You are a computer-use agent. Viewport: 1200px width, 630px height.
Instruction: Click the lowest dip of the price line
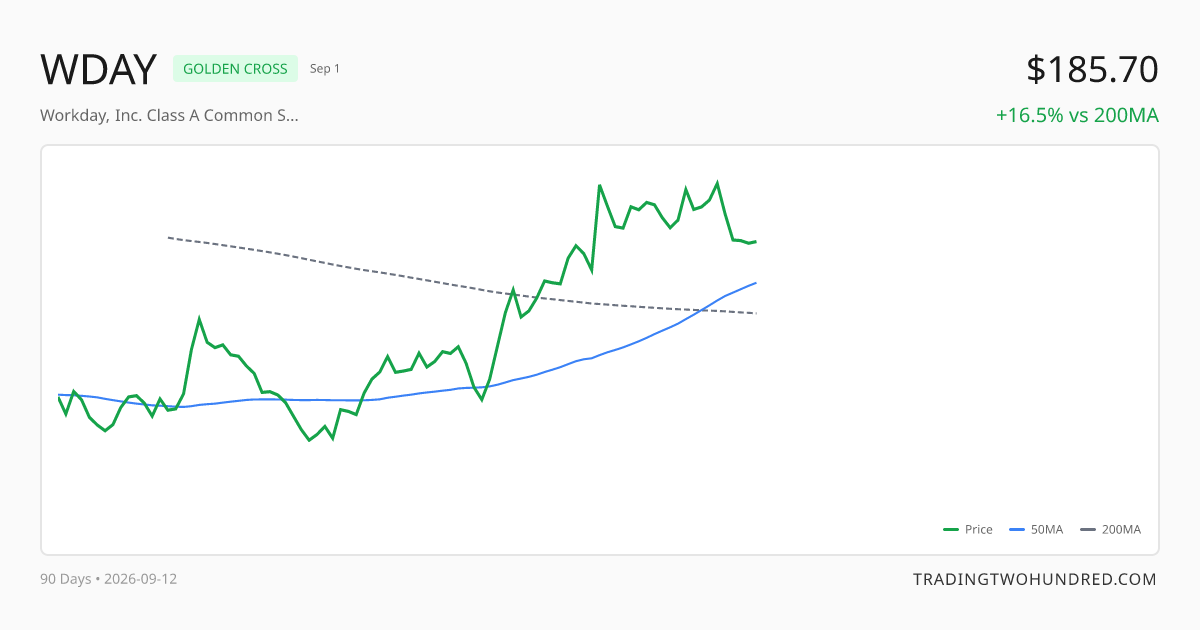[x=309, y=440]
